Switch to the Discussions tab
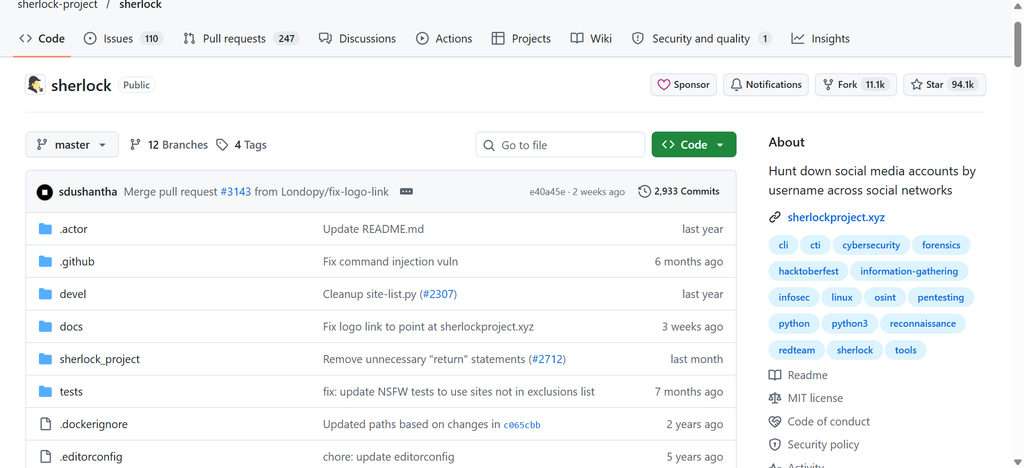The height and width of the screenshot is (468, 1024). click(x=357, y=39)
